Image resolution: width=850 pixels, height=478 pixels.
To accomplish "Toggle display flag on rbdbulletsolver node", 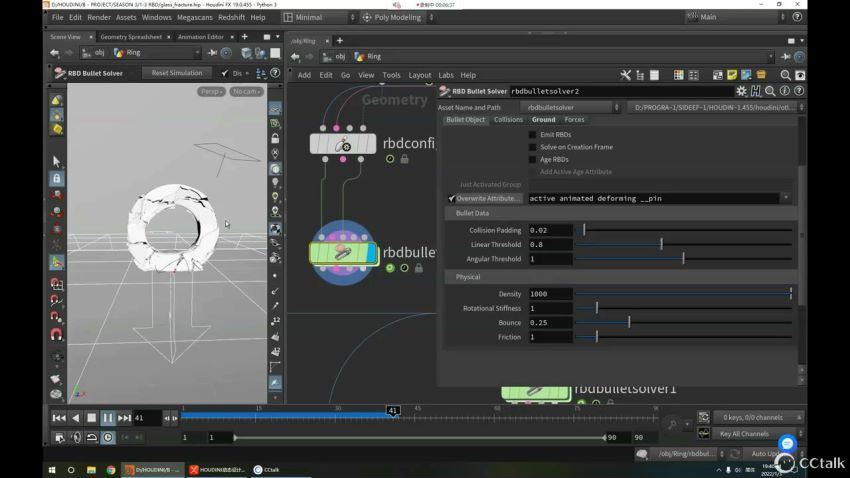I will click(x=371, y=253).
